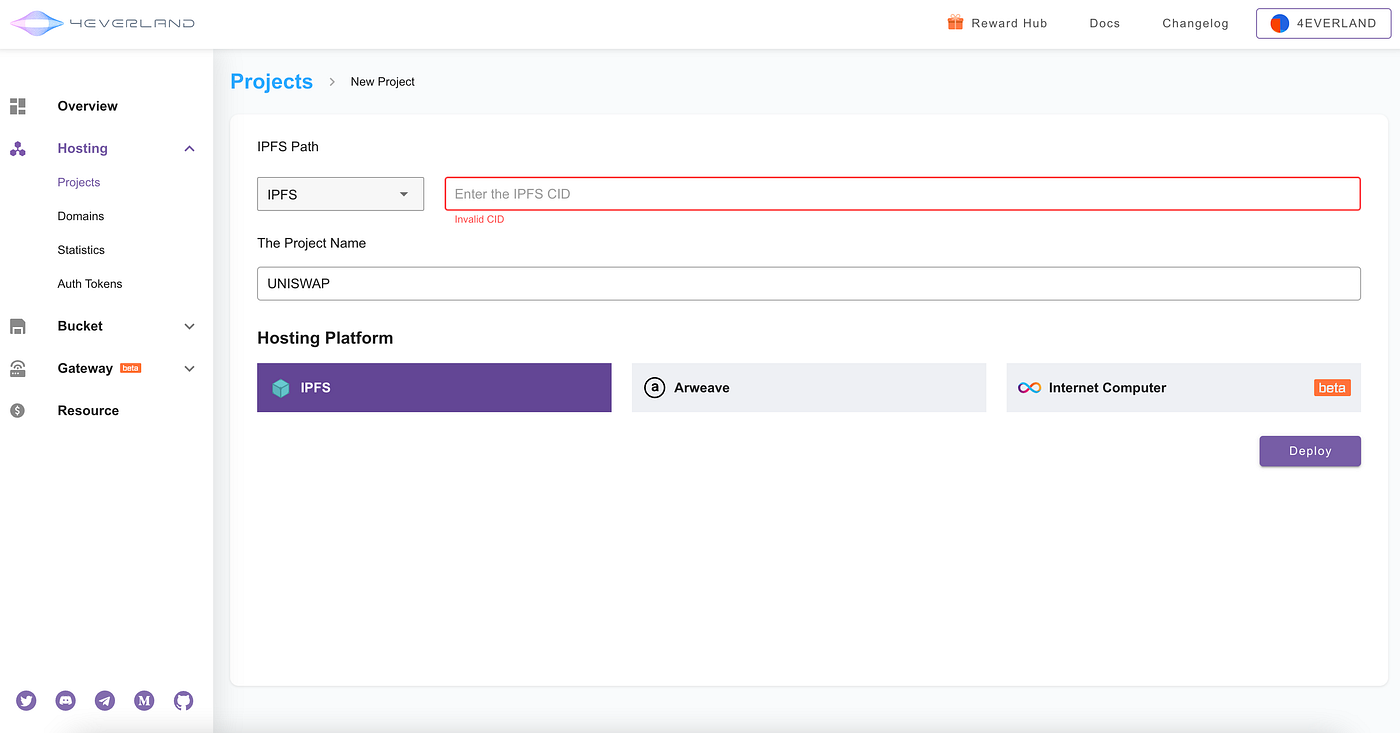This screenshot has width=1400, height=733.
Task: Expand the Bucket menu chevron
Action: (x=190, y=326)
